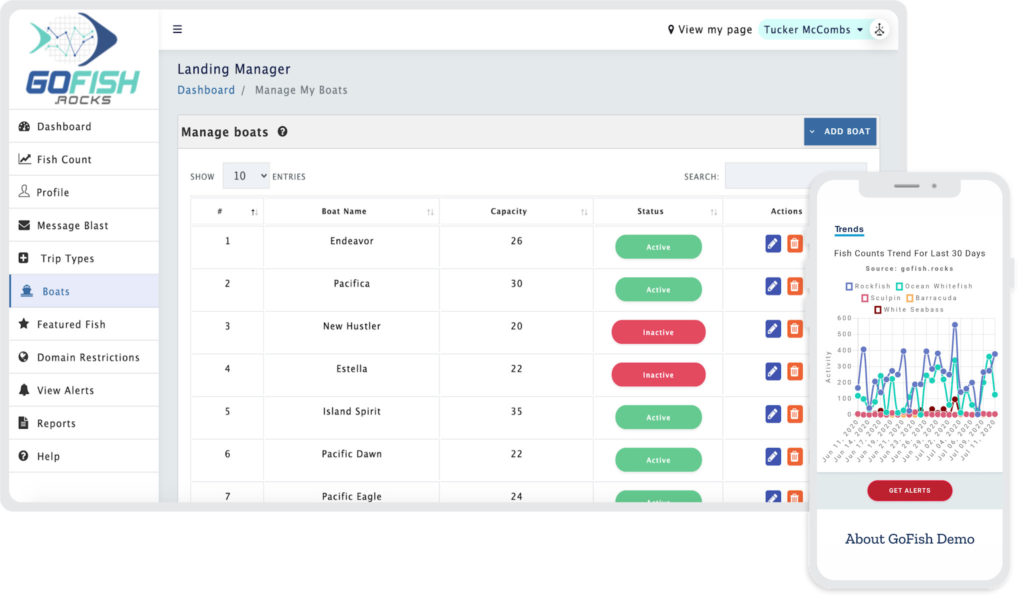The height and width of the screenshot is (601, 1024).
Task: Click the delete trash icon for Pacifica
Action: (794, 286)
